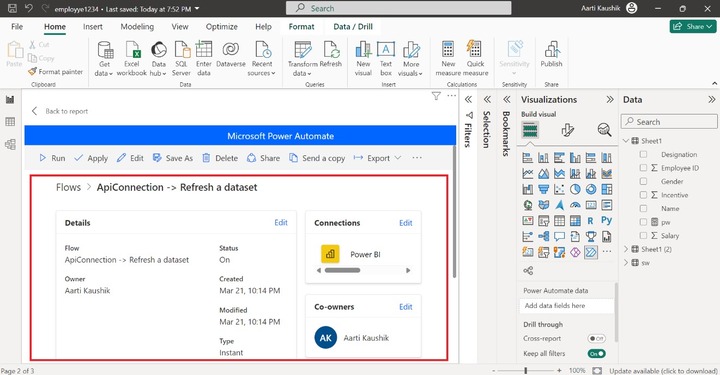Collapse the Visualizations pane
720x375 pixels.
point(610,100)
